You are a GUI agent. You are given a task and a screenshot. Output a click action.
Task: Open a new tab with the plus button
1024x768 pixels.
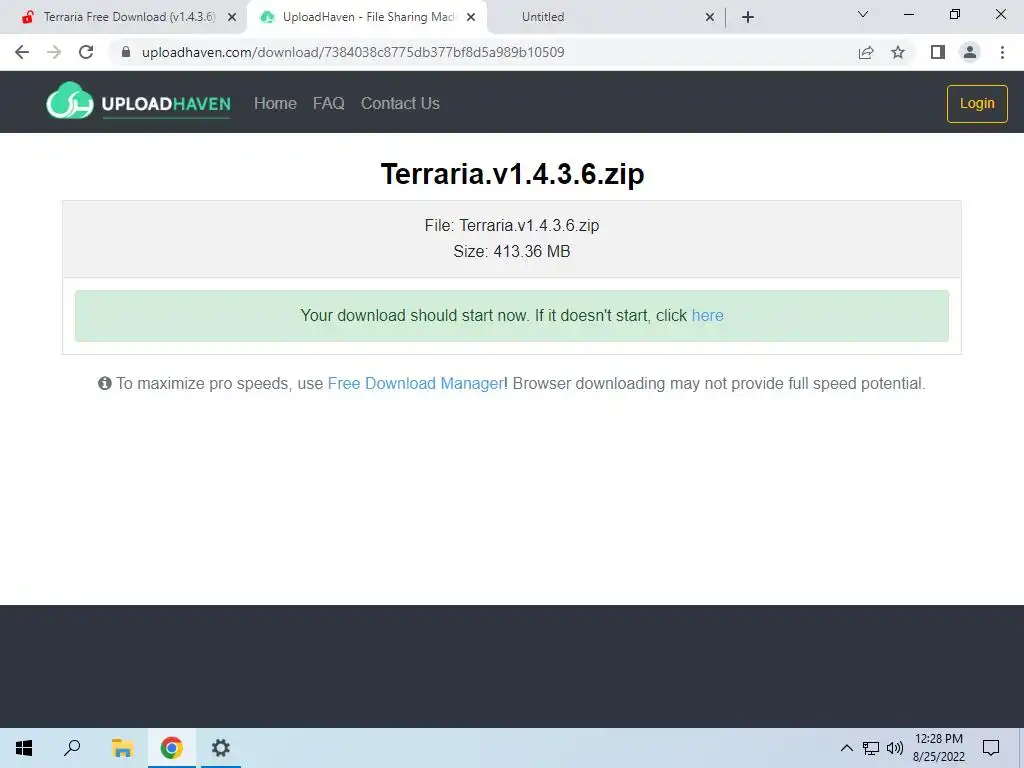click(748, 17)
